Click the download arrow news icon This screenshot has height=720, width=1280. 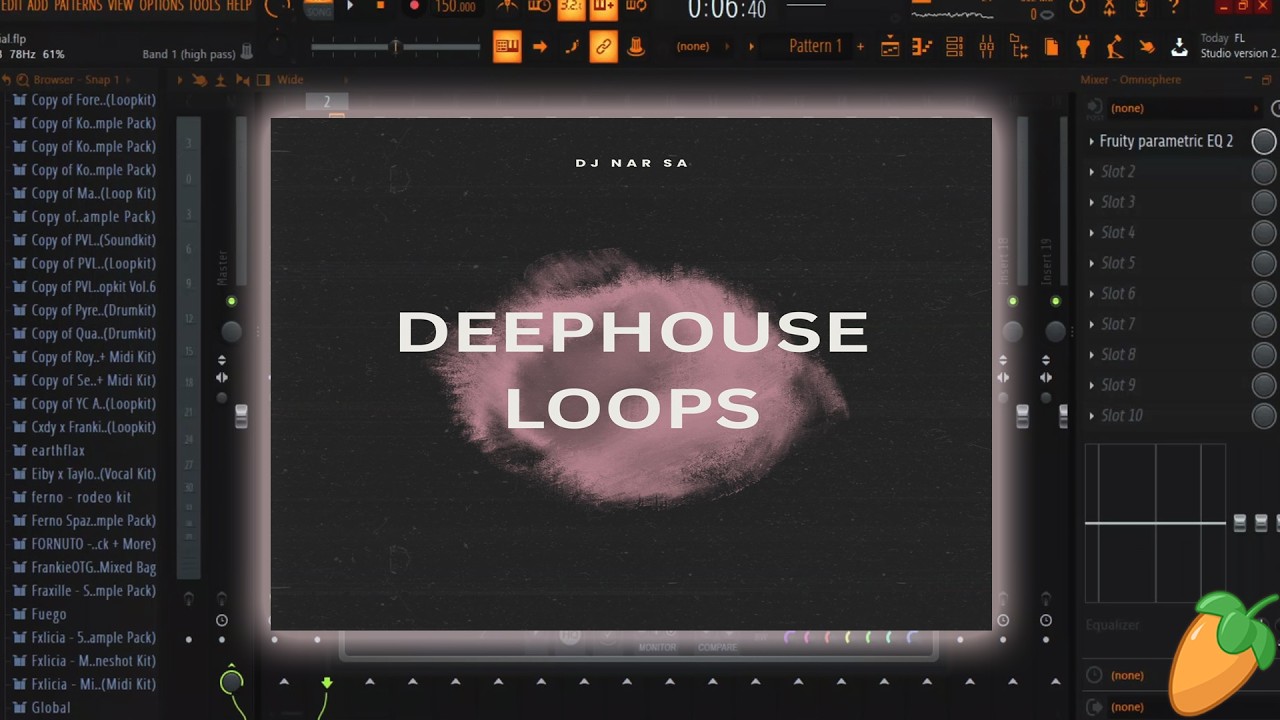pos(1179,46)
